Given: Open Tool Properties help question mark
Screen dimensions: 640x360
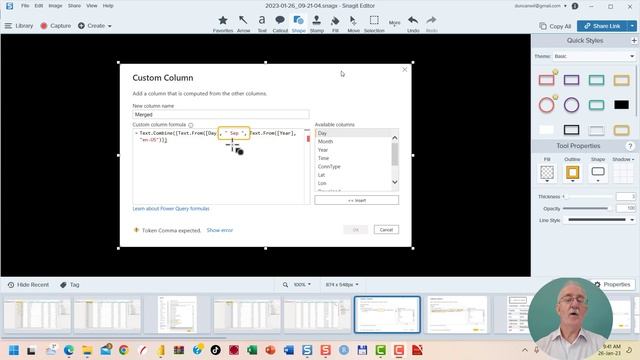Looking at the screenshot, I should pos(630,146).
